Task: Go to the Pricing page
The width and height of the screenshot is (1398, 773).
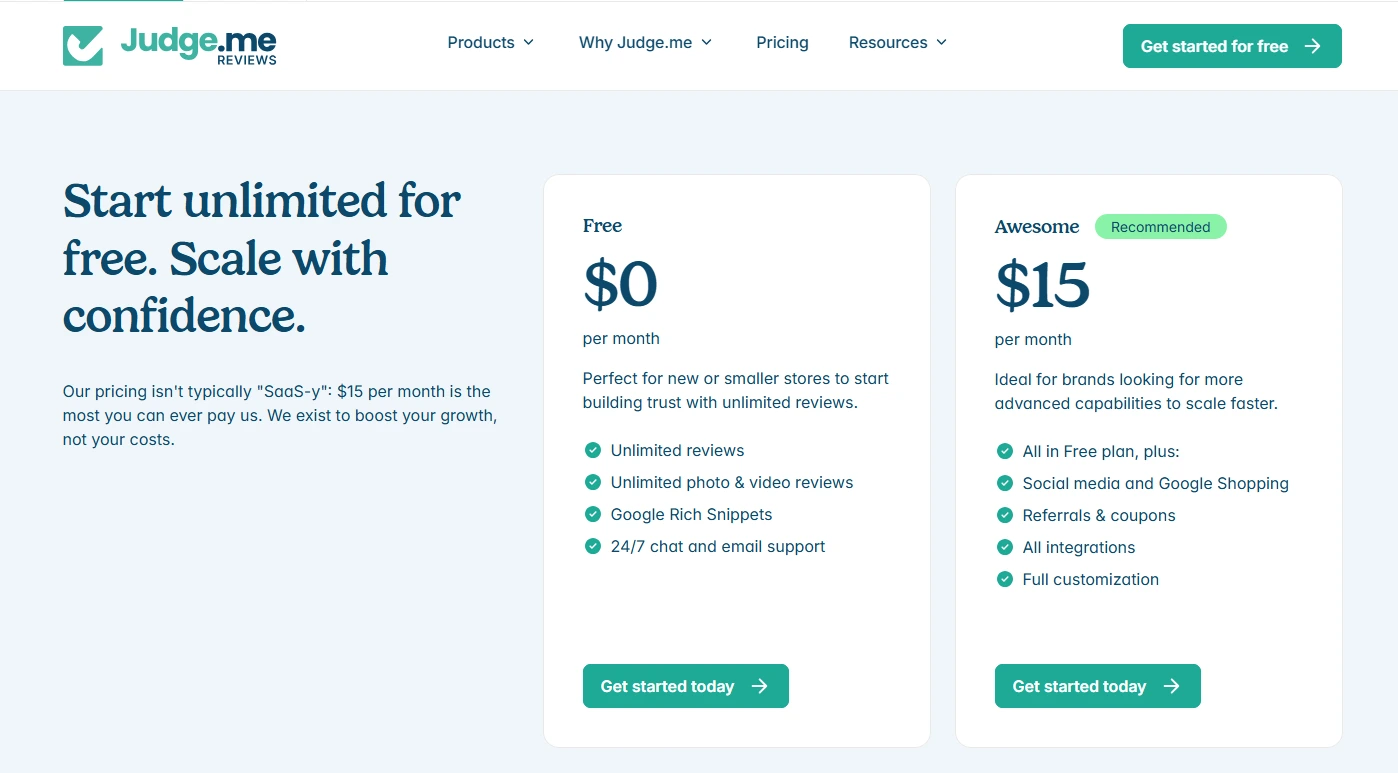Action: point(782,42)
